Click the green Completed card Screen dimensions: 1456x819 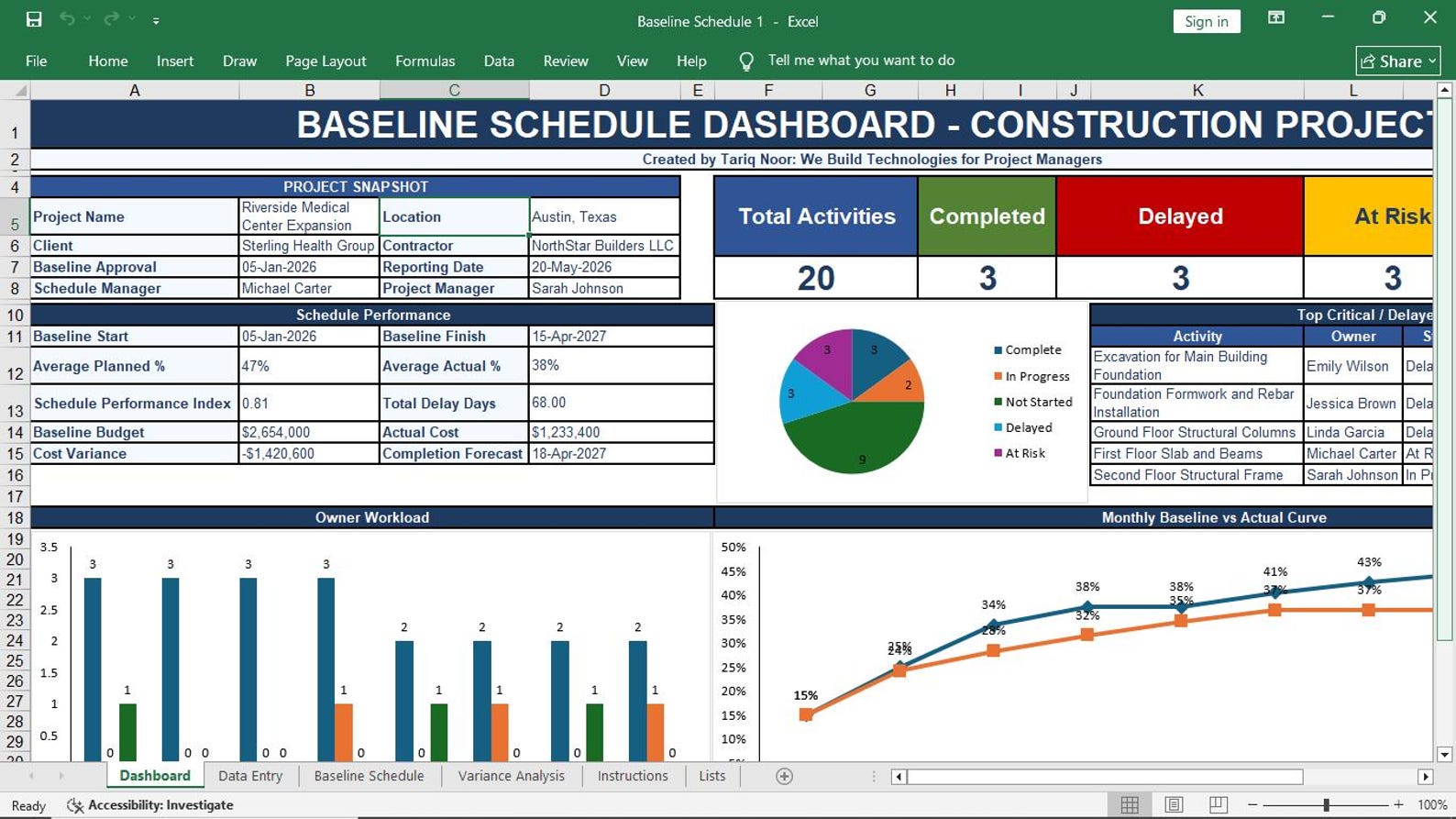click(987, 216)
